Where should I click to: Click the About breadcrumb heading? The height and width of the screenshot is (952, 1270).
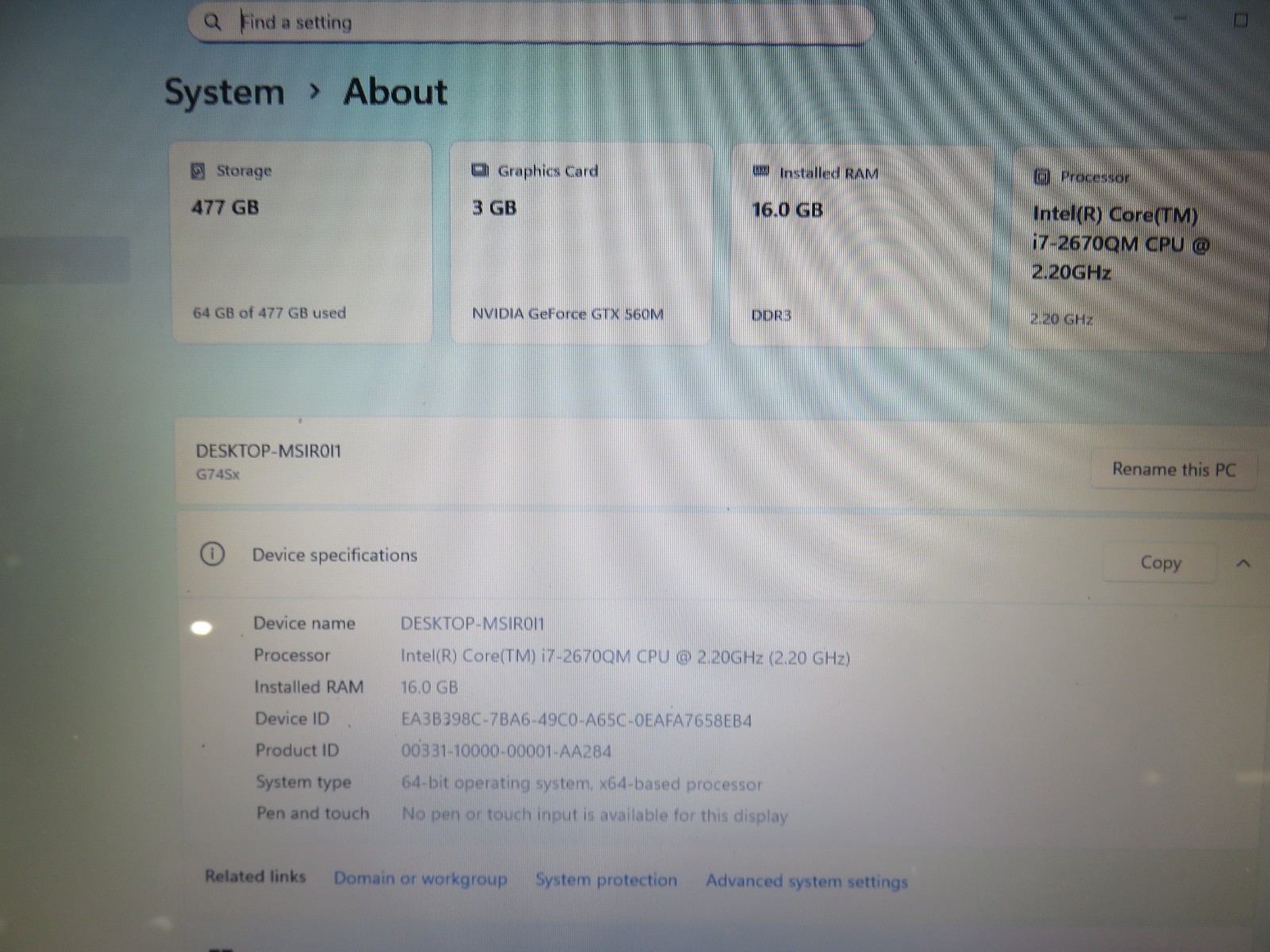click(395, 92)
